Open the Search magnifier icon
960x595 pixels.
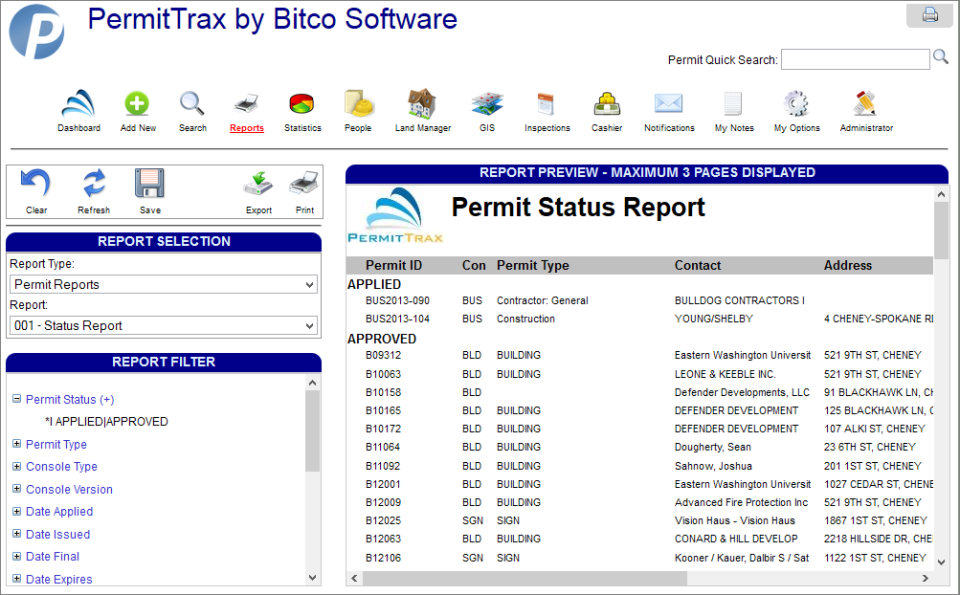coord(192,103)
